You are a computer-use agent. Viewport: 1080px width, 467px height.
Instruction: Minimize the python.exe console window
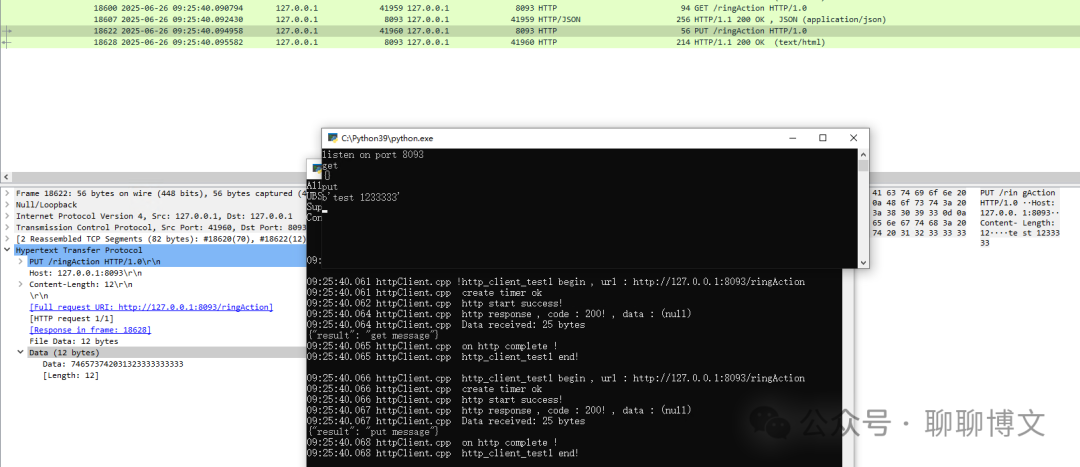pyautogui.click(x=792, y=138)
